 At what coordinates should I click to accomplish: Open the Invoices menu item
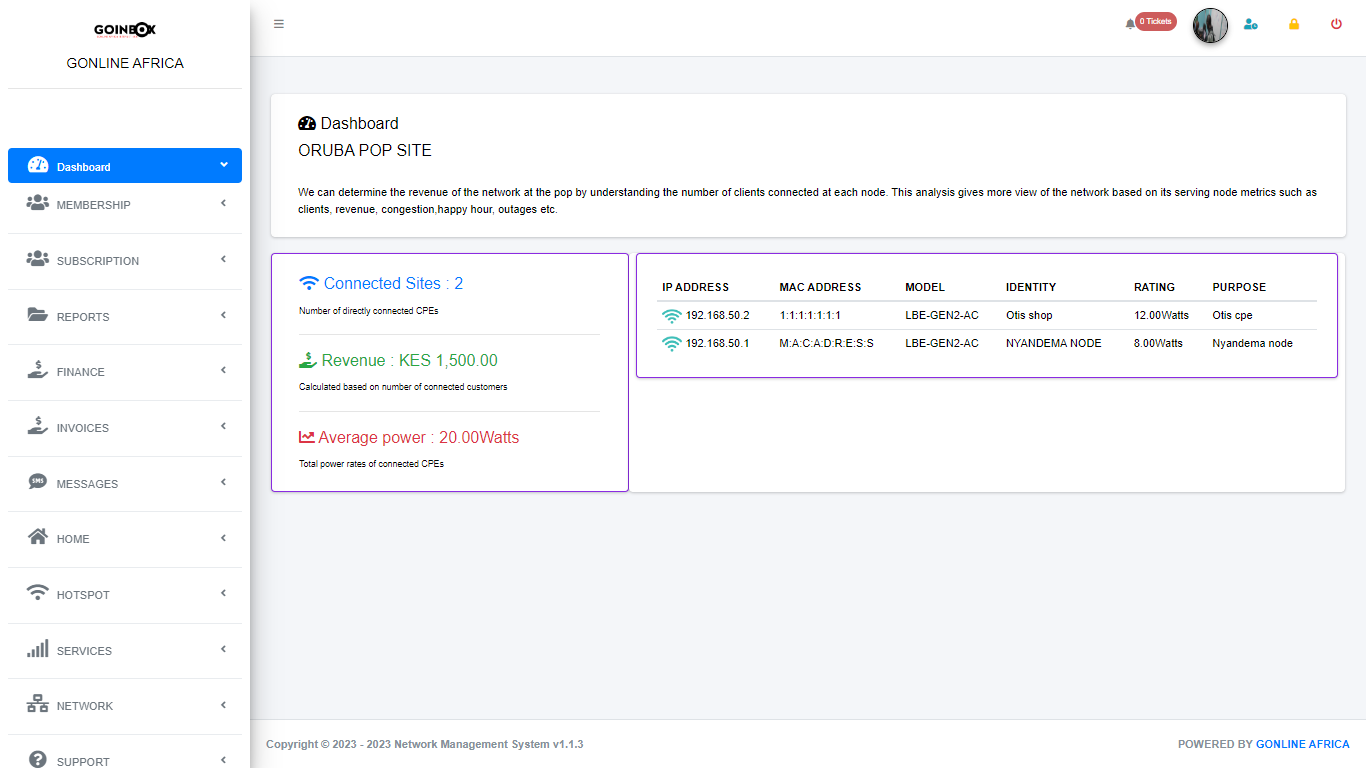[83, 428]
